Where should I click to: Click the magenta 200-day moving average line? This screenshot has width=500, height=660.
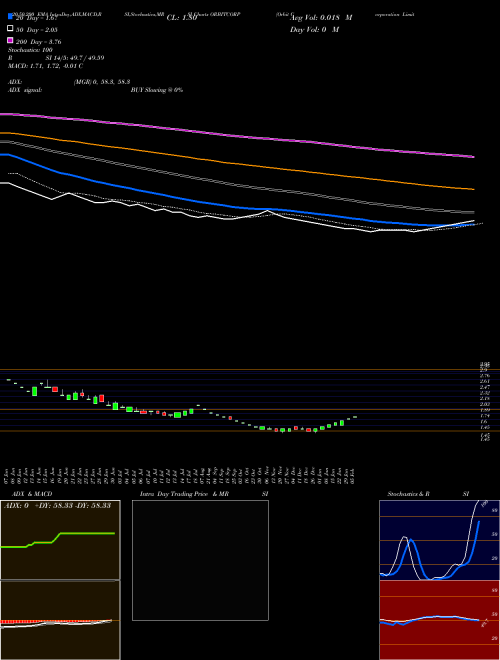[237, 136]
